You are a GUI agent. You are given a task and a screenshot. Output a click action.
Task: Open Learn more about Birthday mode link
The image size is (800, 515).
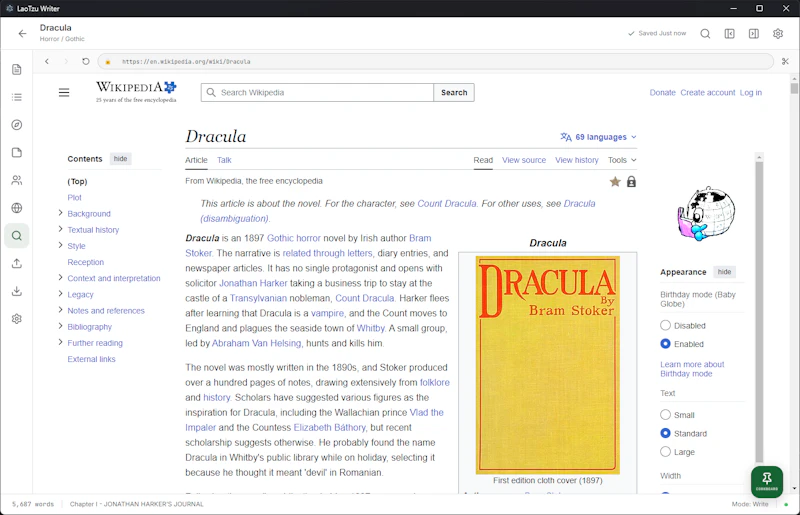692,369
